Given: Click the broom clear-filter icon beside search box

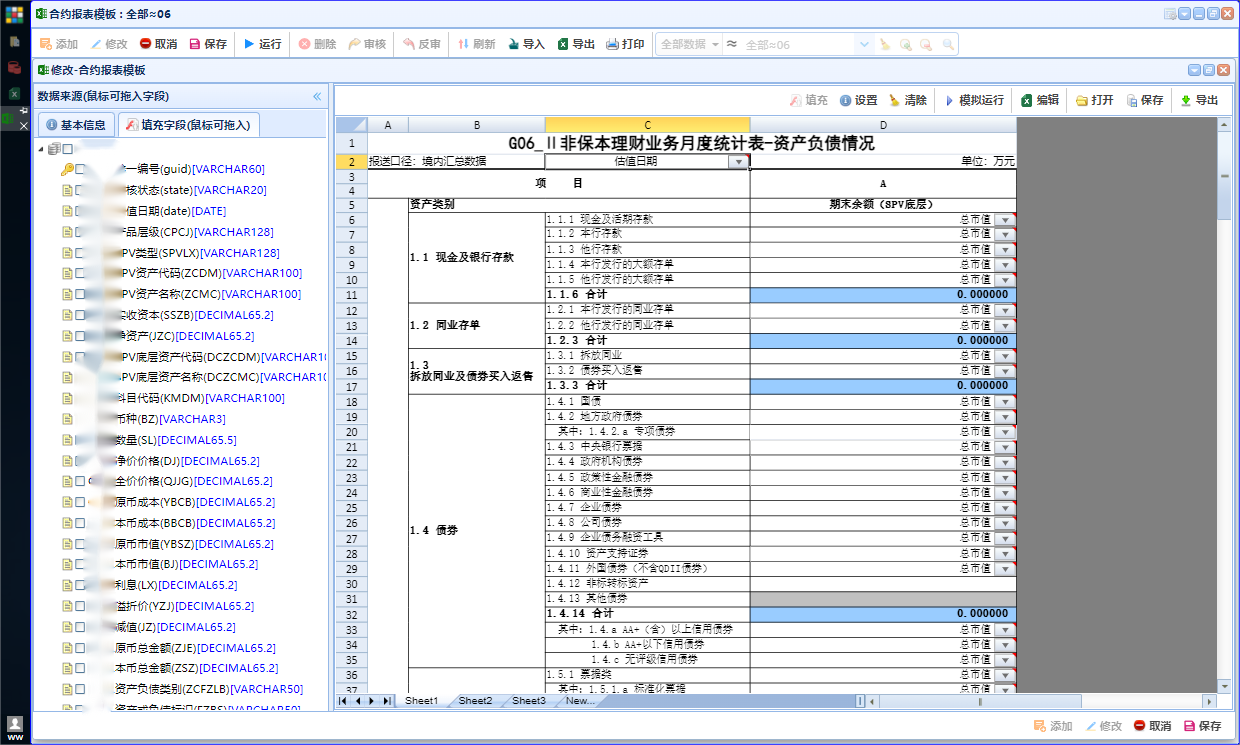Looking at the screenshot, I should 885,45.
